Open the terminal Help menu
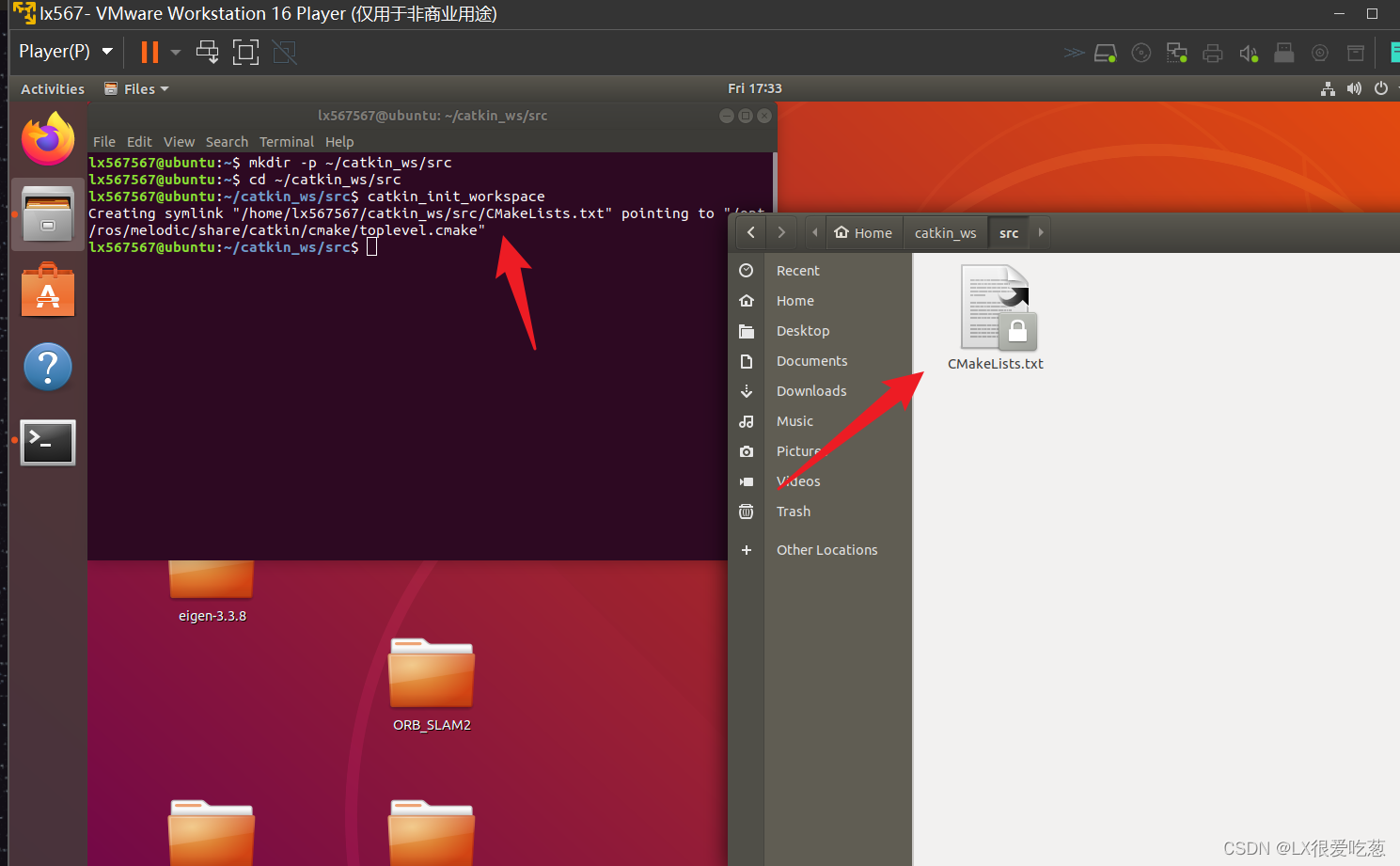This screenshot has width=1400, height=866. click(x=339, y=142)
